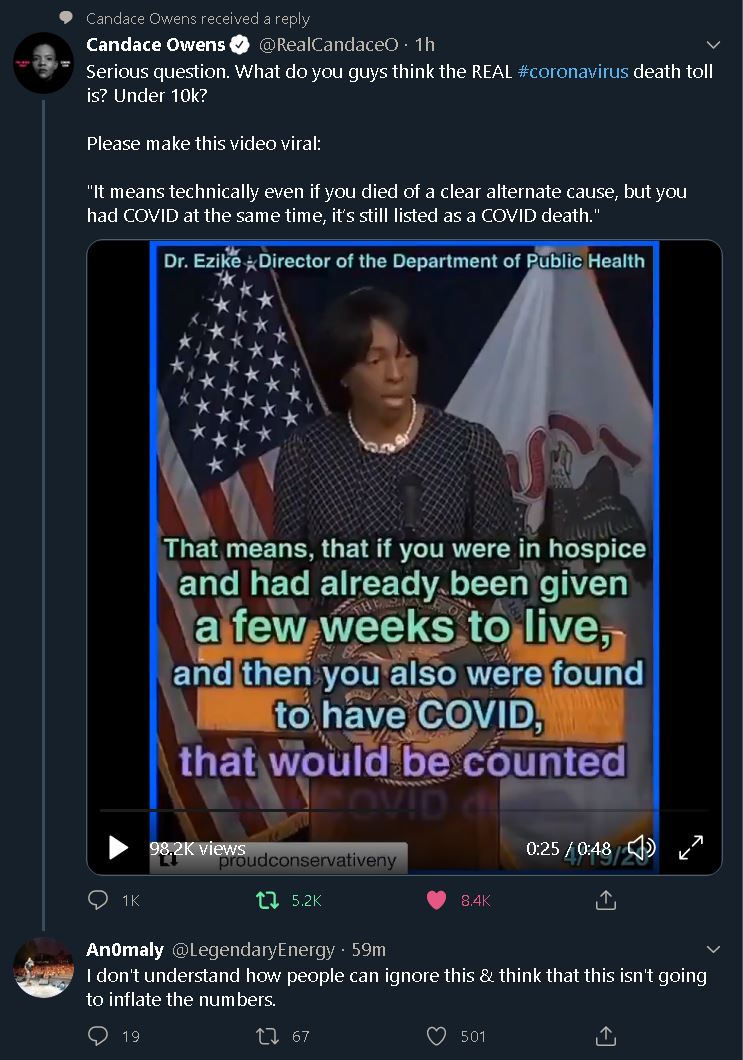The width and height of the screenshot is (743, 1060).
Task: Open the tweet's 1h timestamp
Action: 425,45
